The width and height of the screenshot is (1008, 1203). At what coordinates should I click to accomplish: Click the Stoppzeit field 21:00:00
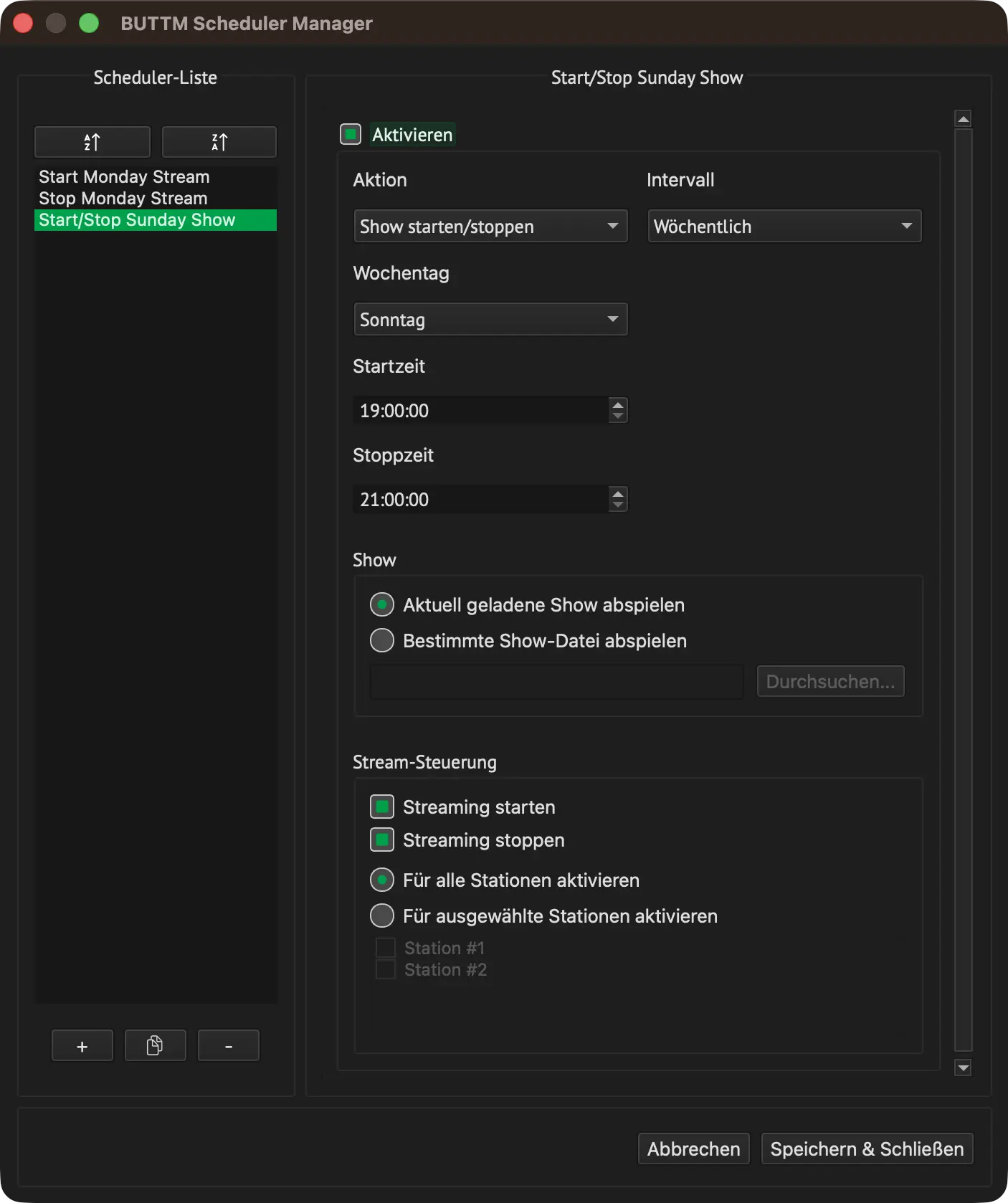click(x=481, y=499)
